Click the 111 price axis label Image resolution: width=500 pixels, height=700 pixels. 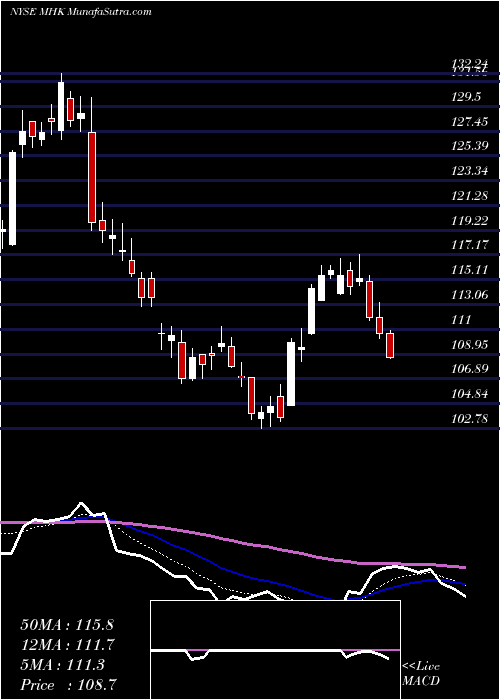tap(461, 320)
